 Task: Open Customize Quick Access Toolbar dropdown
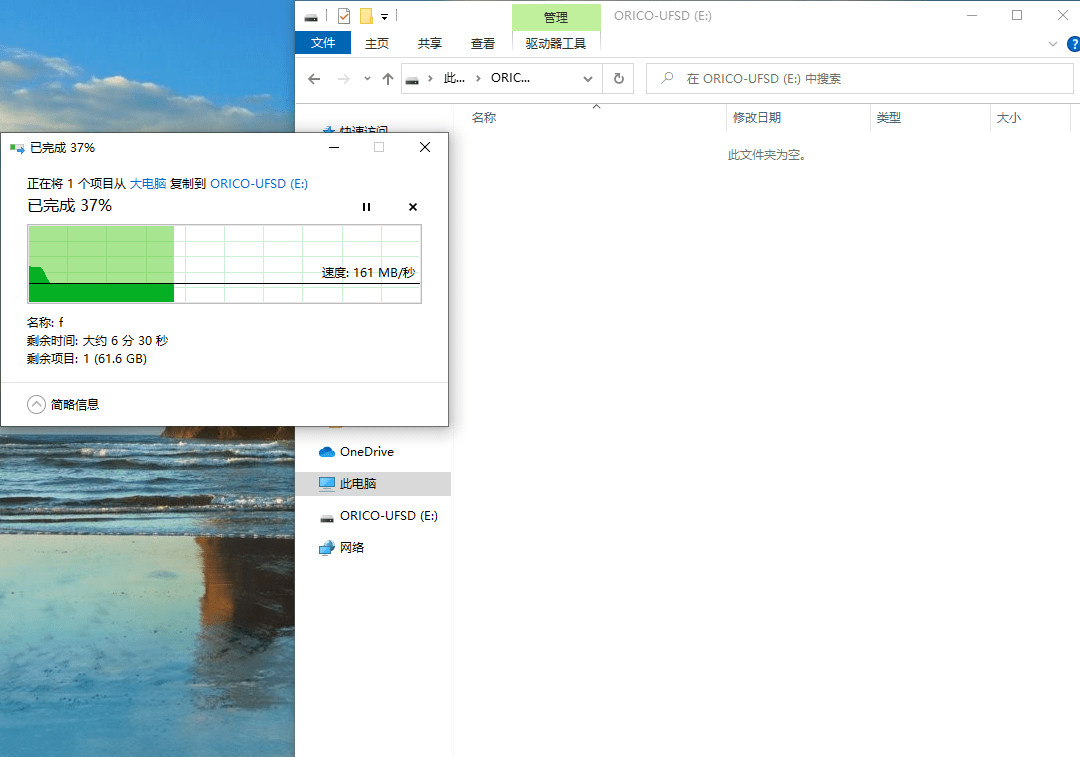click(x=384, y=17)
